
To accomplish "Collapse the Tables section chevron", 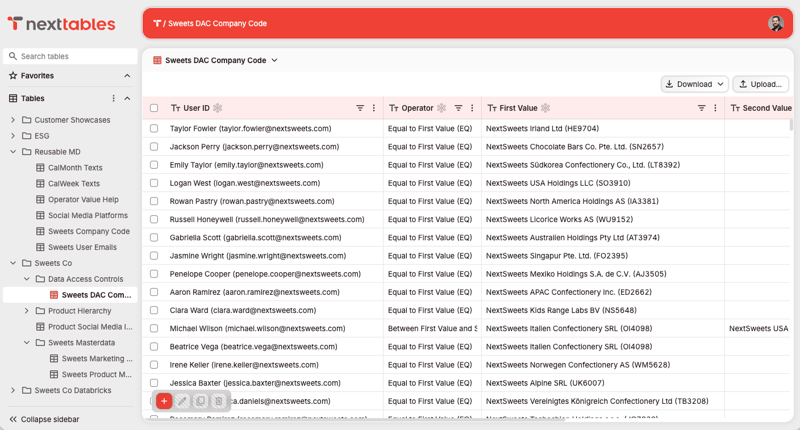I will click(x=127, y=98).
